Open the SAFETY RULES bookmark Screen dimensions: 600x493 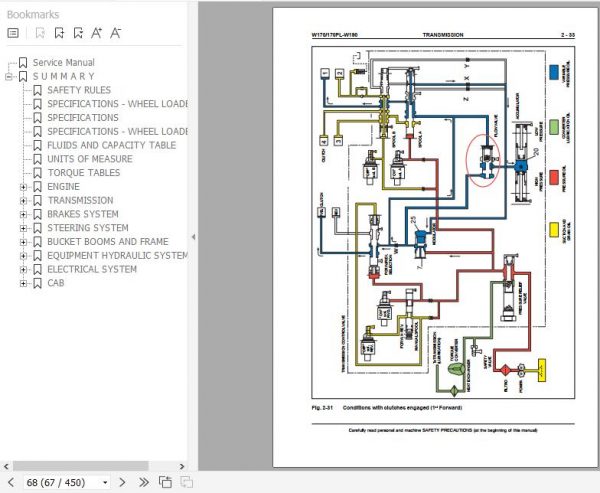[x=79, y=90]
